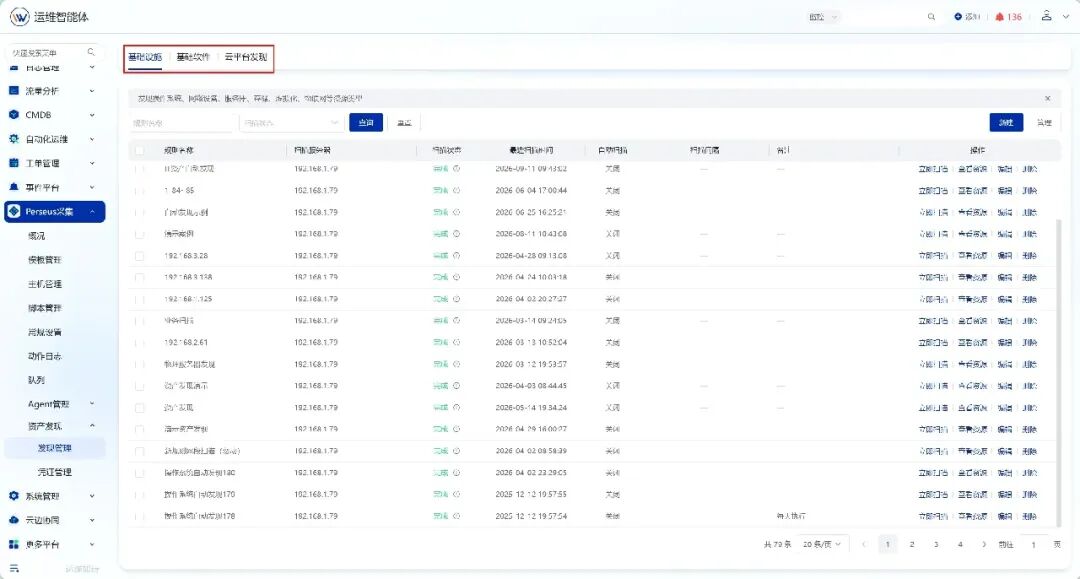Click the red alarm bell showing 136

tap(999, 17)
